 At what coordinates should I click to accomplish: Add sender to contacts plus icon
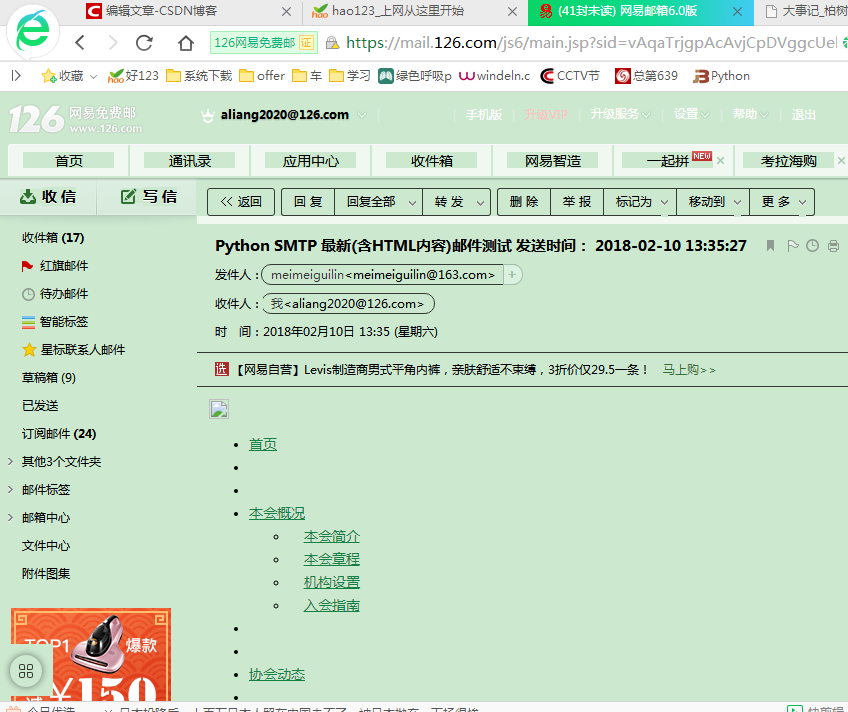coord(512,275)
